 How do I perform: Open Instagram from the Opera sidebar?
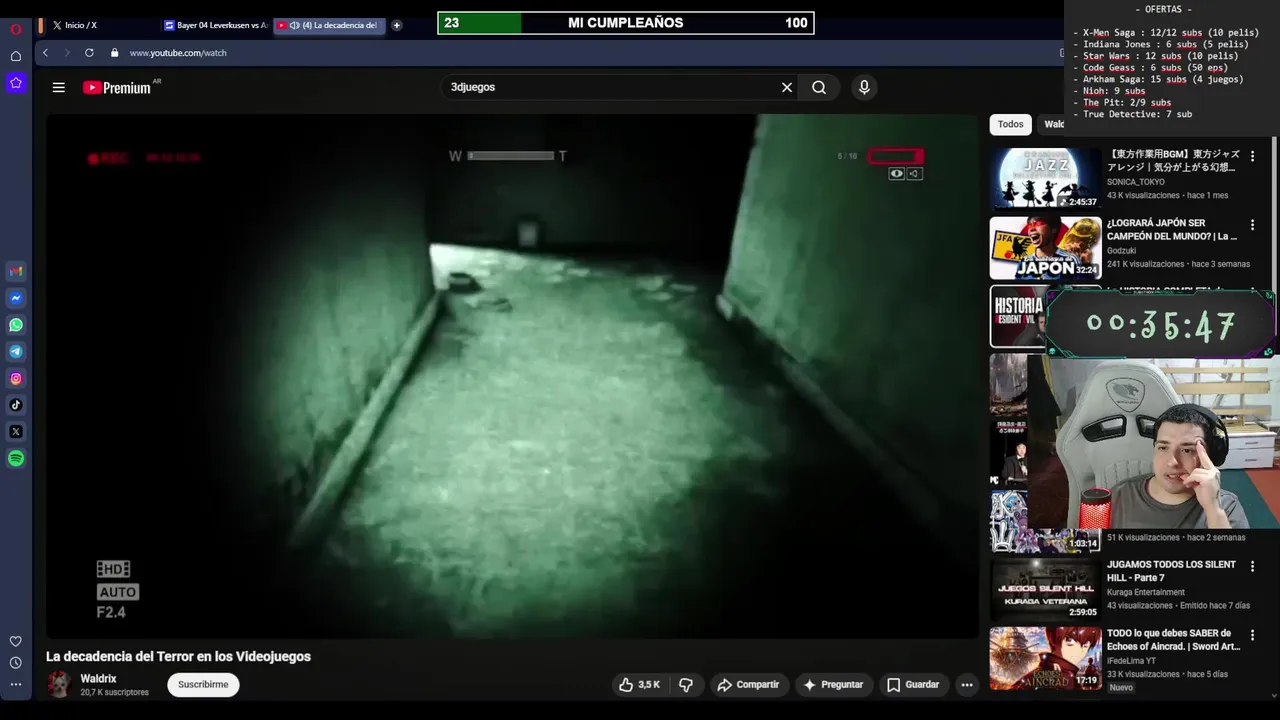(16, 379)
